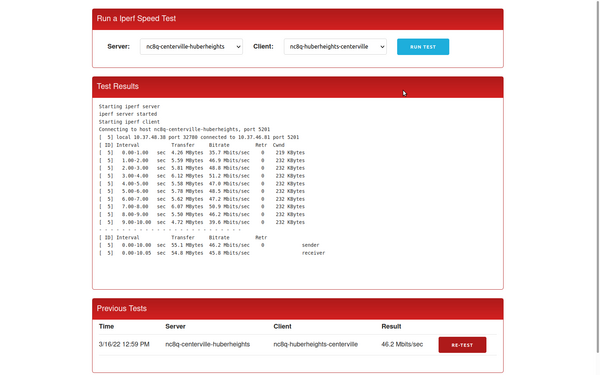600x375 pixels.
Task: Click the 'Connecting to host' output line
Action: 184,129
